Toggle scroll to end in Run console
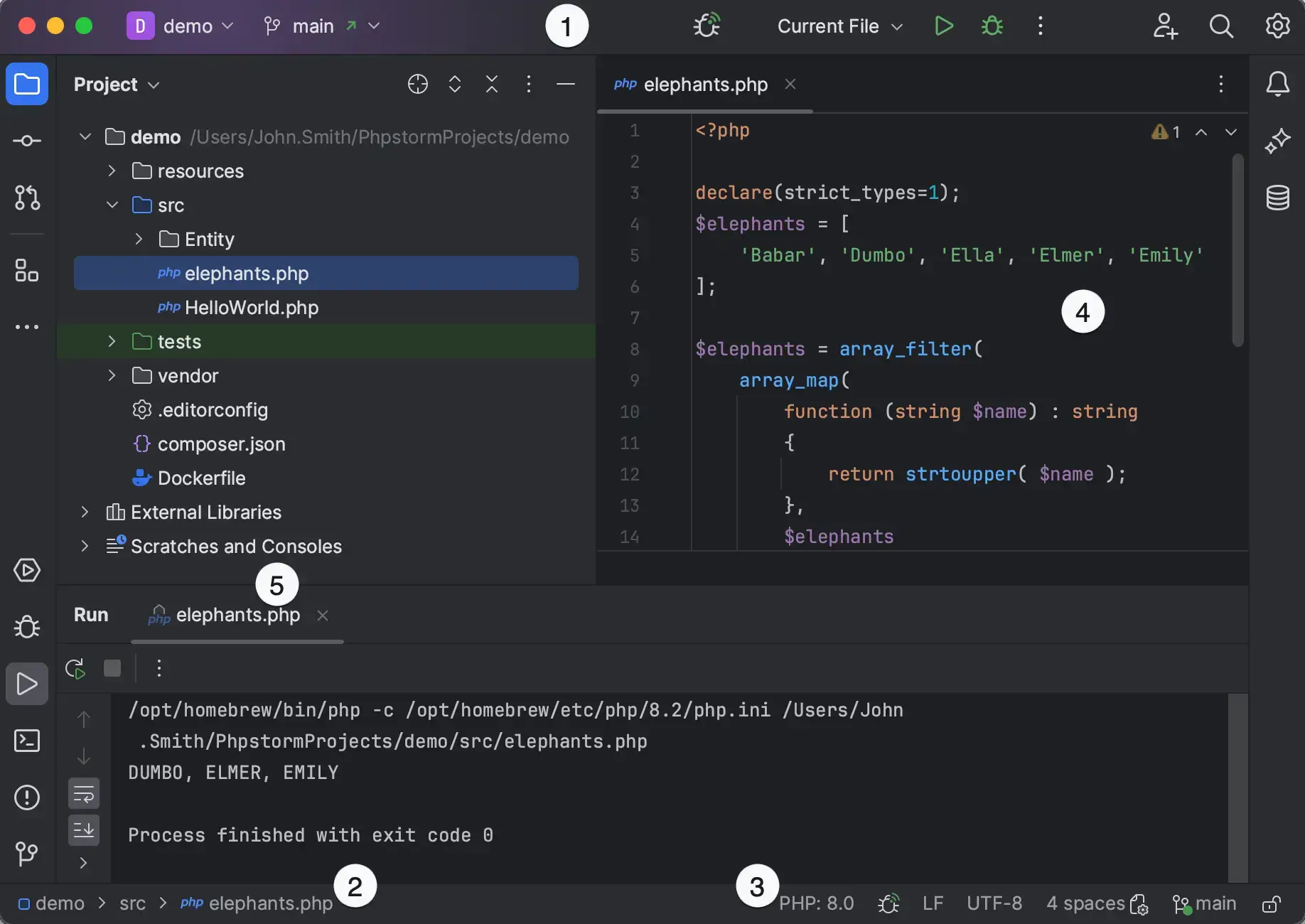 pos(84,829)
